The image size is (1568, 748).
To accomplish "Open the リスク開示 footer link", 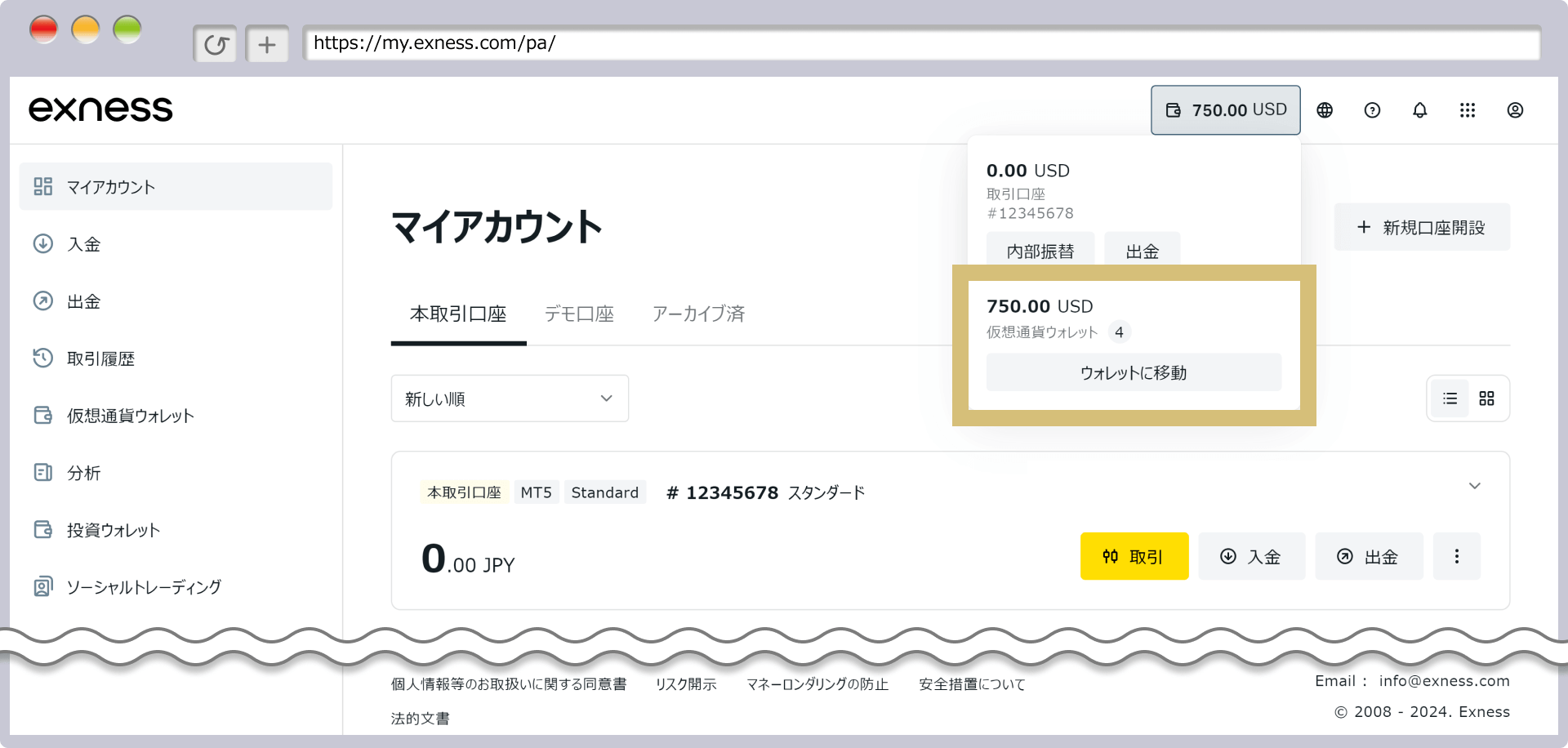I will click(686, 684).
